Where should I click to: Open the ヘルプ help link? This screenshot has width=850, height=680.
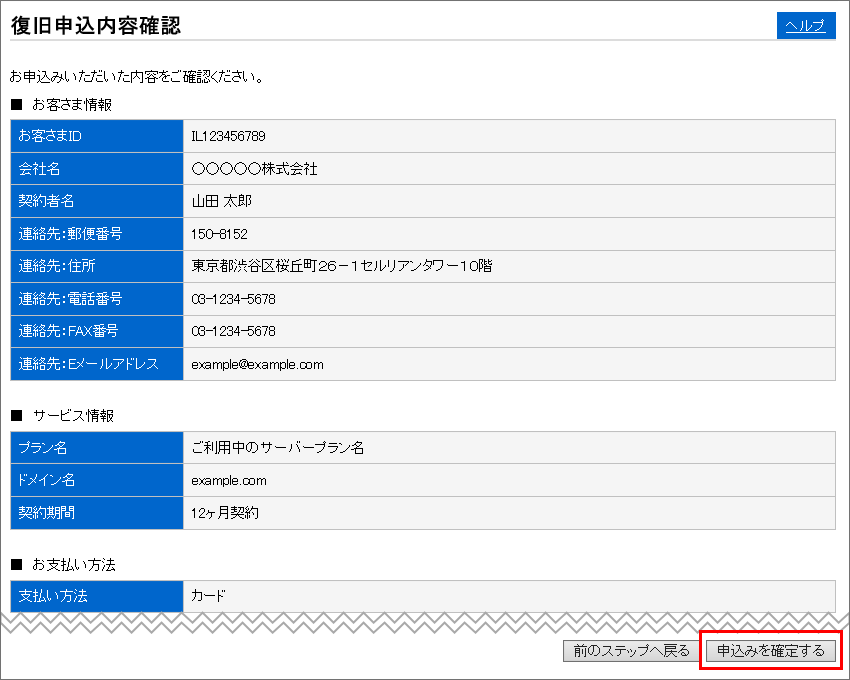(806, 25)
